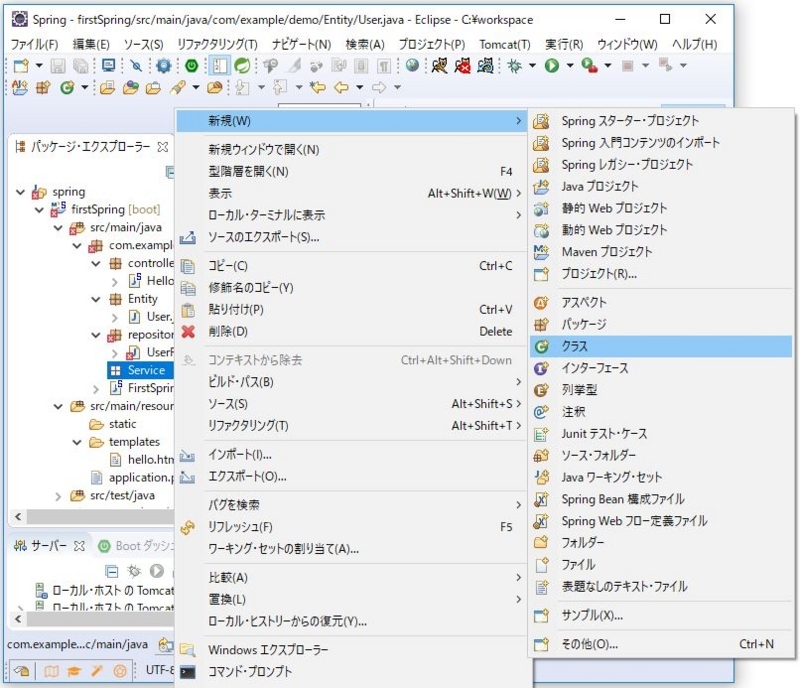
Task: Click the icon beside ソースのエクスポート(S)
Action: coord(188,237)
